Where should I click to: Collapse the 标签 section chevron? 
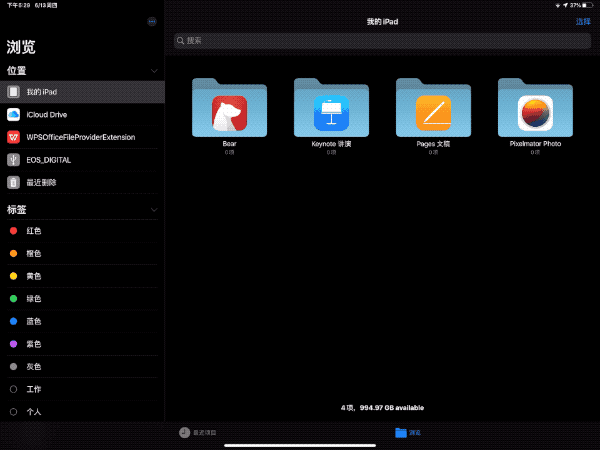(154, 210)
